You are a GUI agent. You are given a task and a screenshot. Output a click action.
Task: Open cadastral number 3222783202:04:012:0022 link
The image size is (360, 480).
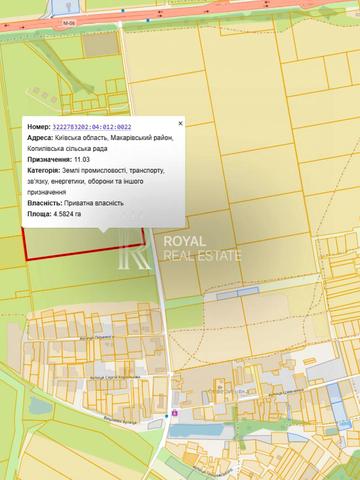pyautogui.click(x=92, y=127)
